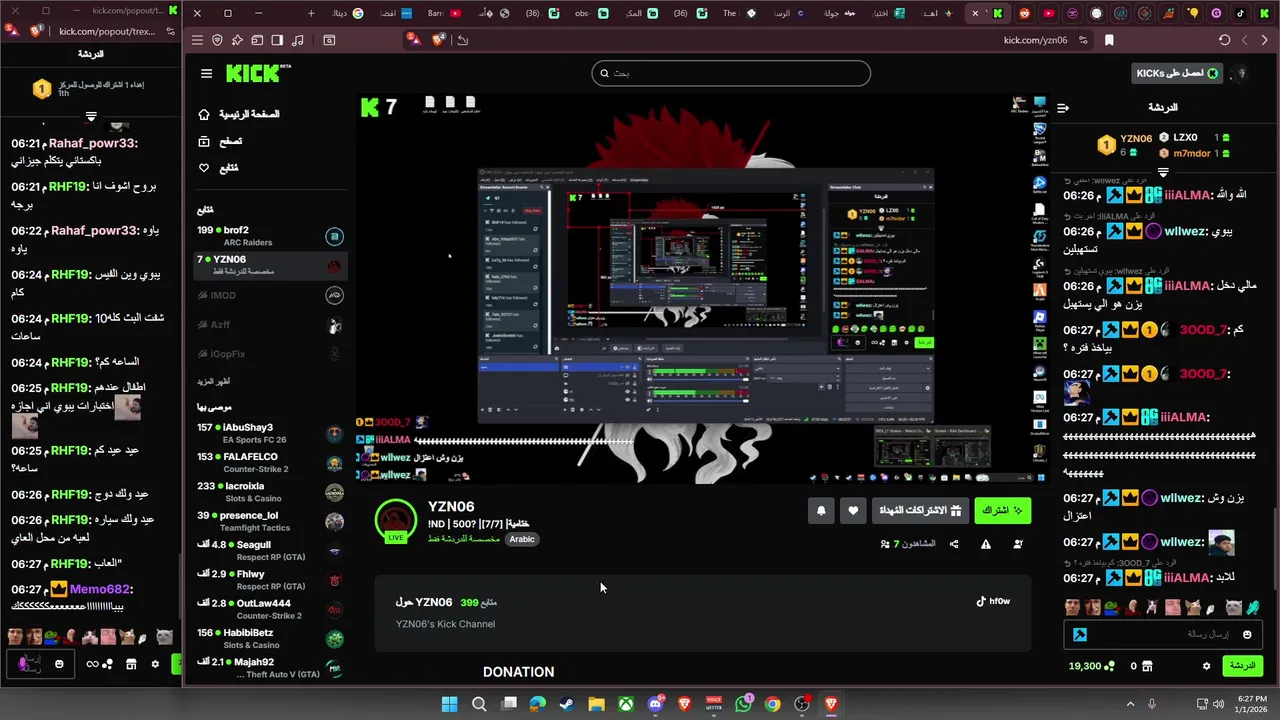Open offline channel IMOD in sidebar
The image size is (1280, 720).
270,296
